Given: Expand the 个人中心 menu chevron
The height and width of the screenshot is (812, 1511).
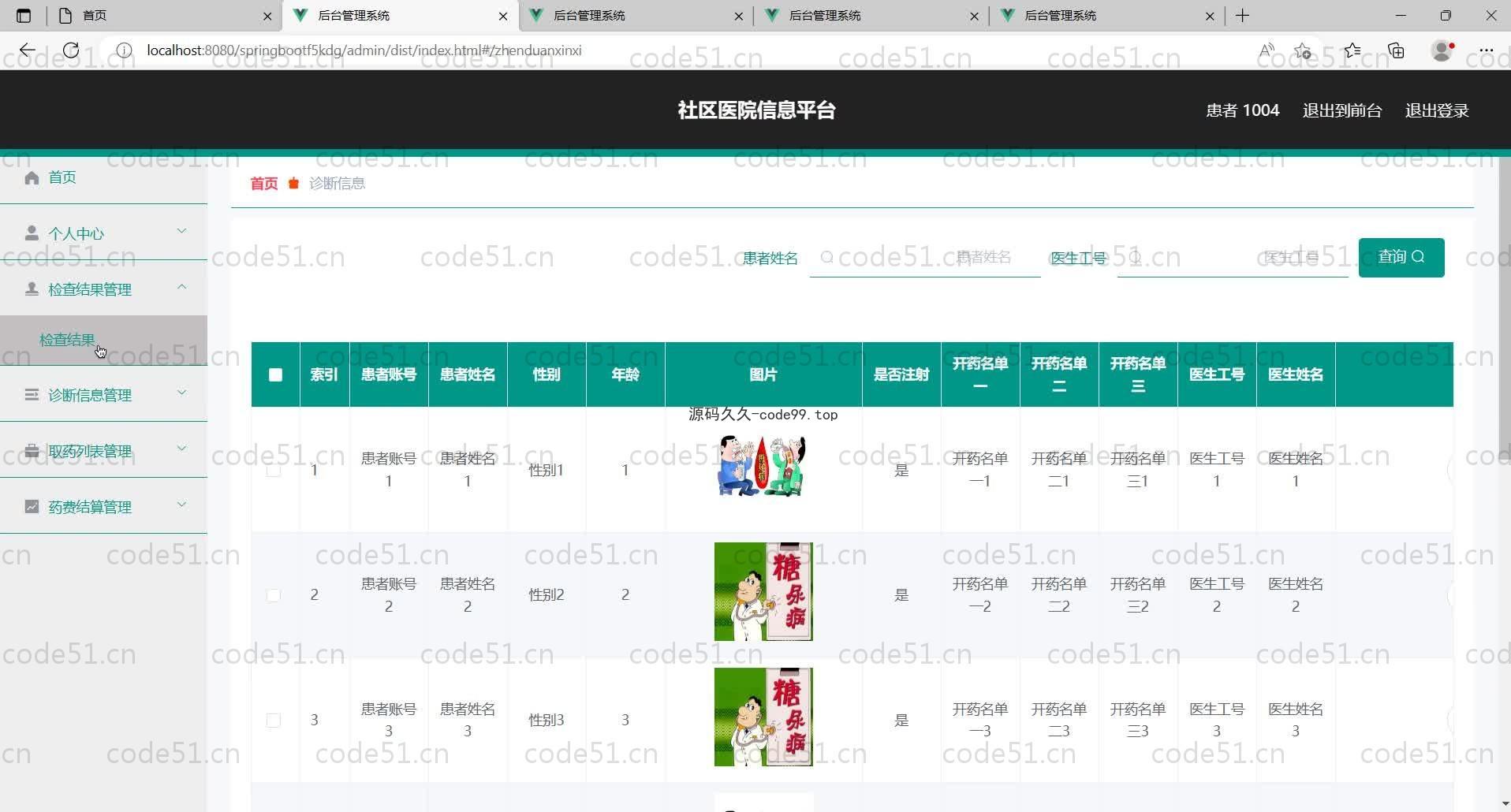Looking at the screenshot, I should click(x=181, y=232).
